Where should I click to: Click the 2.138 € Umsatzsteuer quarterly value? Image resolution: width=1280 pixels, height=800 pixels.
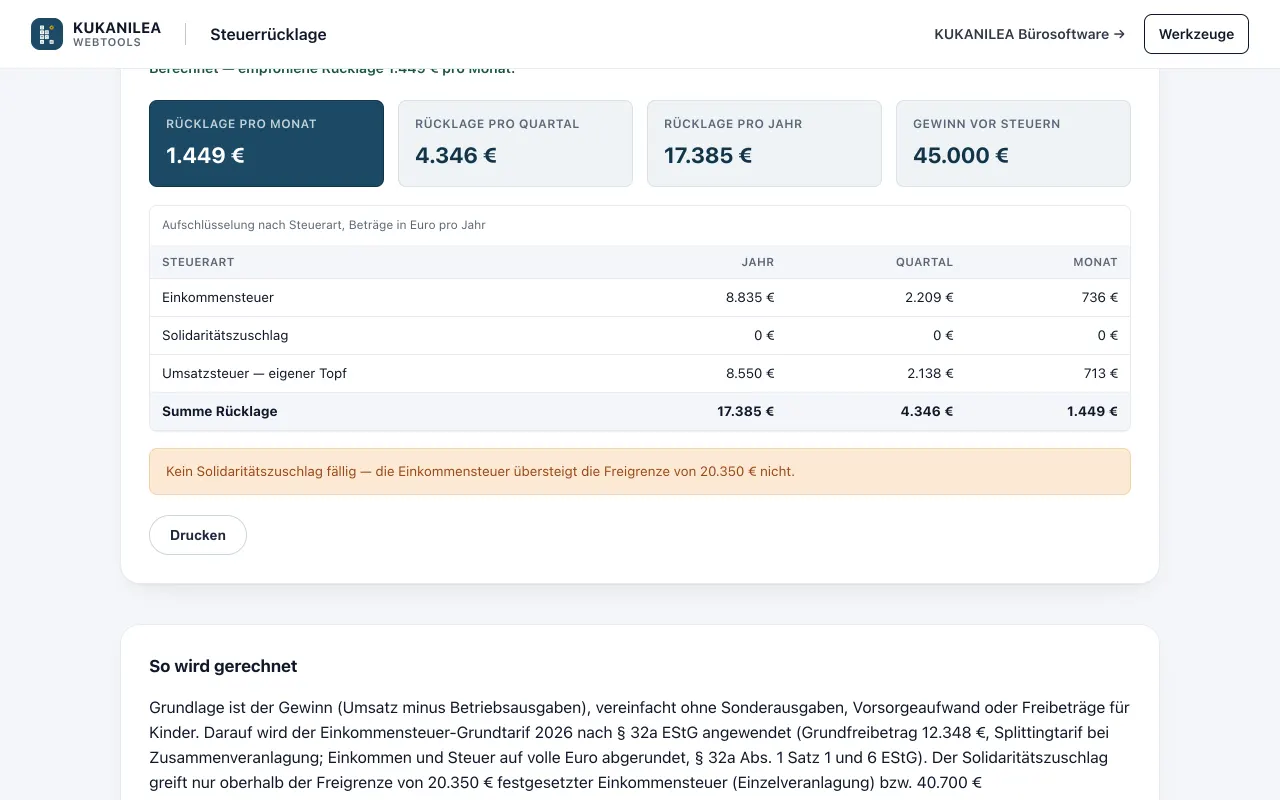[x=929, y=373]
